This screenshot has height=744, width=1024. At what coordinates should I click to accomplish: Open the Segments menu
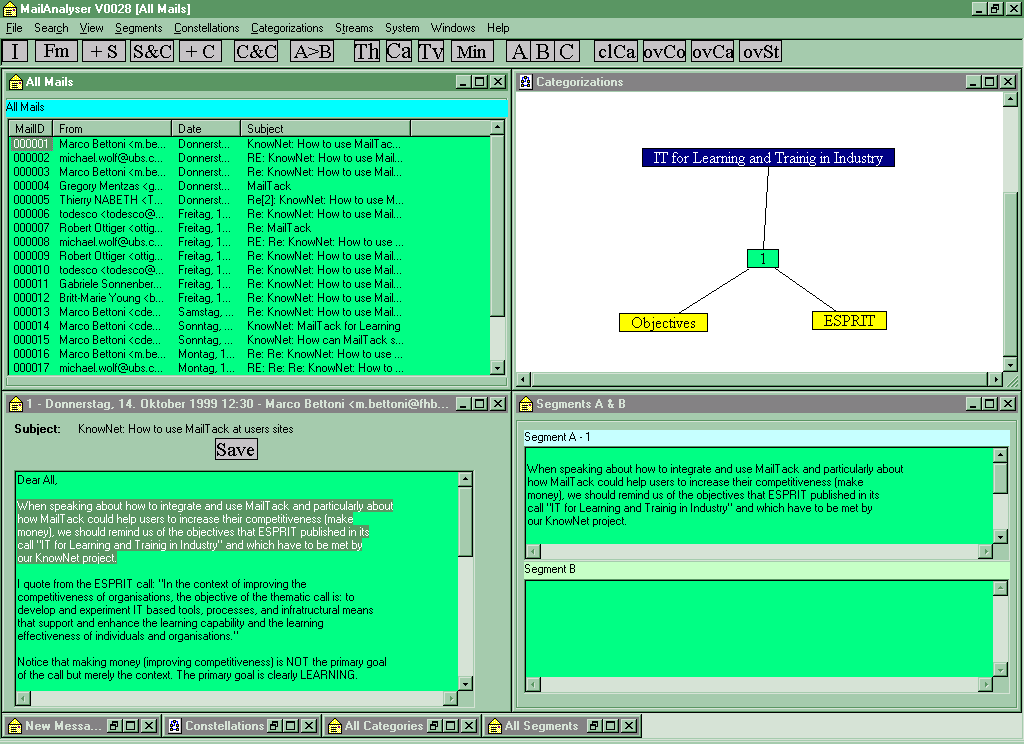pyautogui.click(x=138, y=28)
